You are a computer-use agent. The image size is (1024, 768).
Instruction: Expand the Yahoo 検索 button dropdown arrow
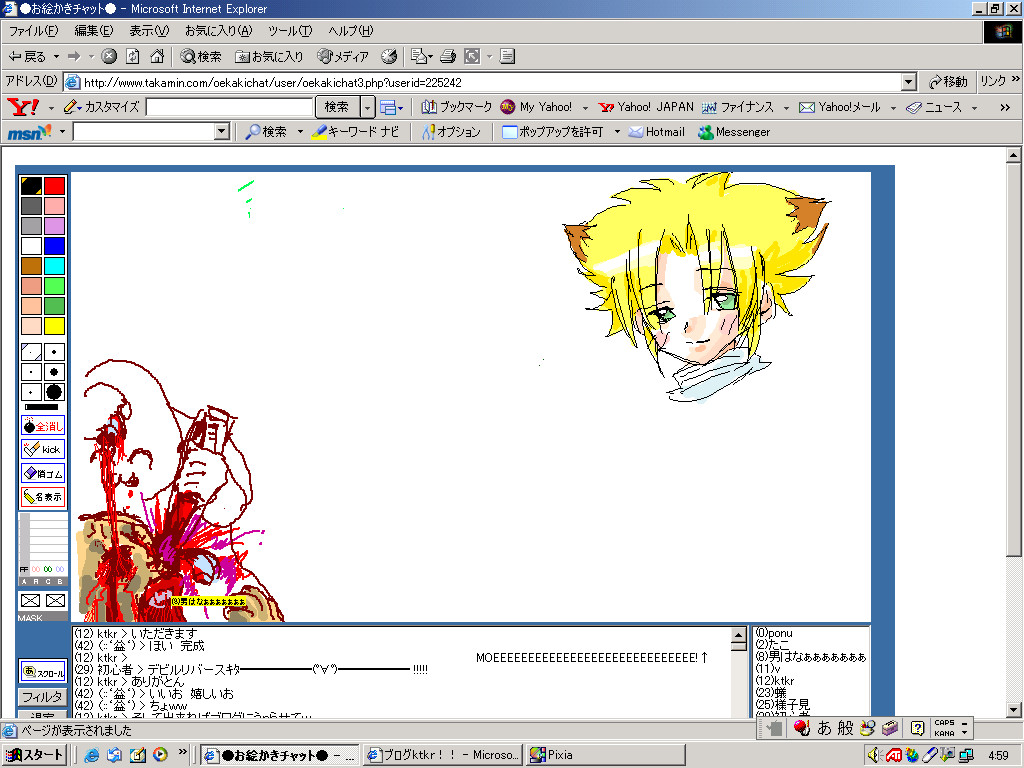tap(368, 107)
